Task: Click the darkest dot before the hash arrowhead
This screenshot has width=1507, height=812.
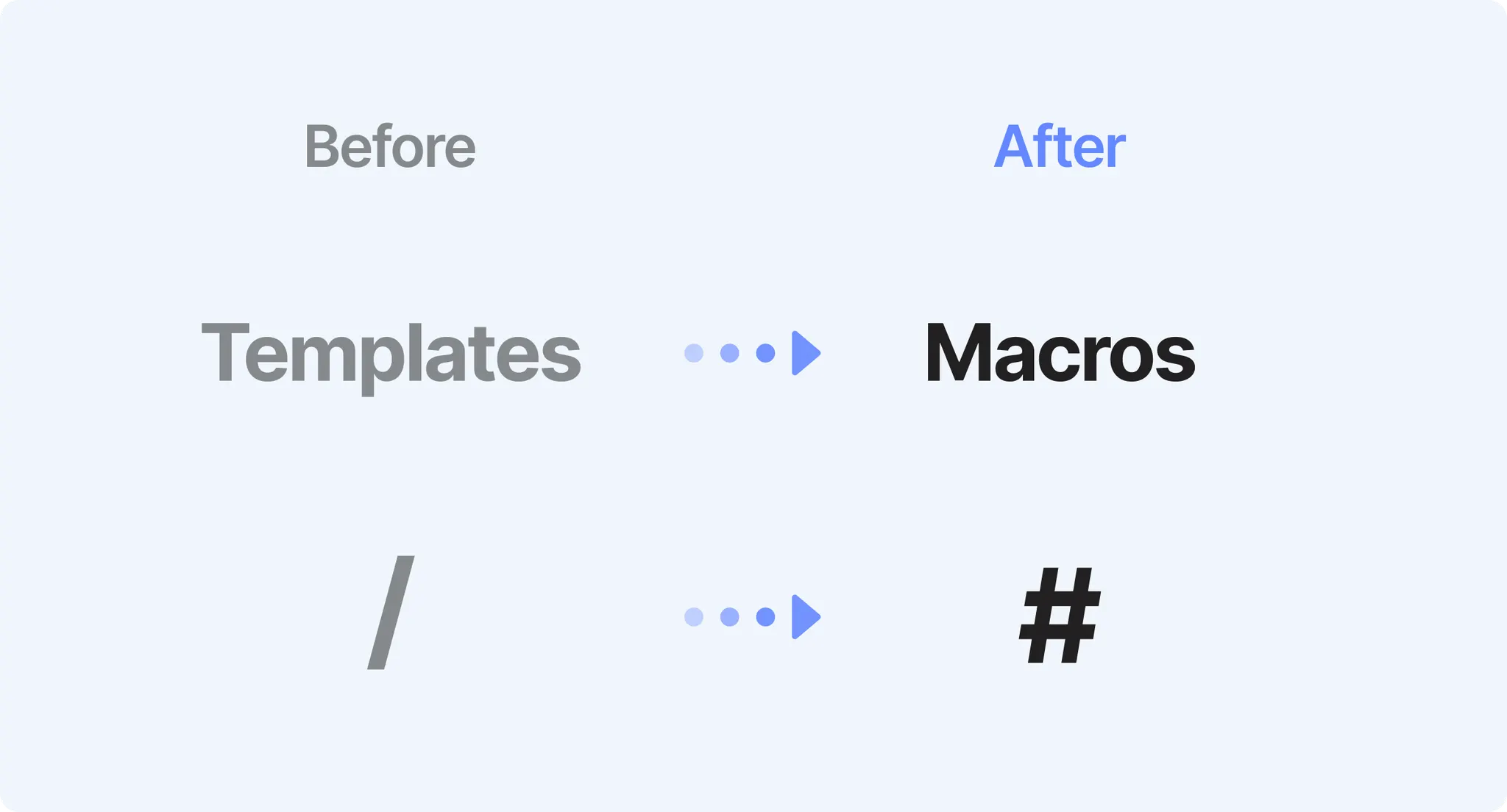Action: [x=765, y=616]
